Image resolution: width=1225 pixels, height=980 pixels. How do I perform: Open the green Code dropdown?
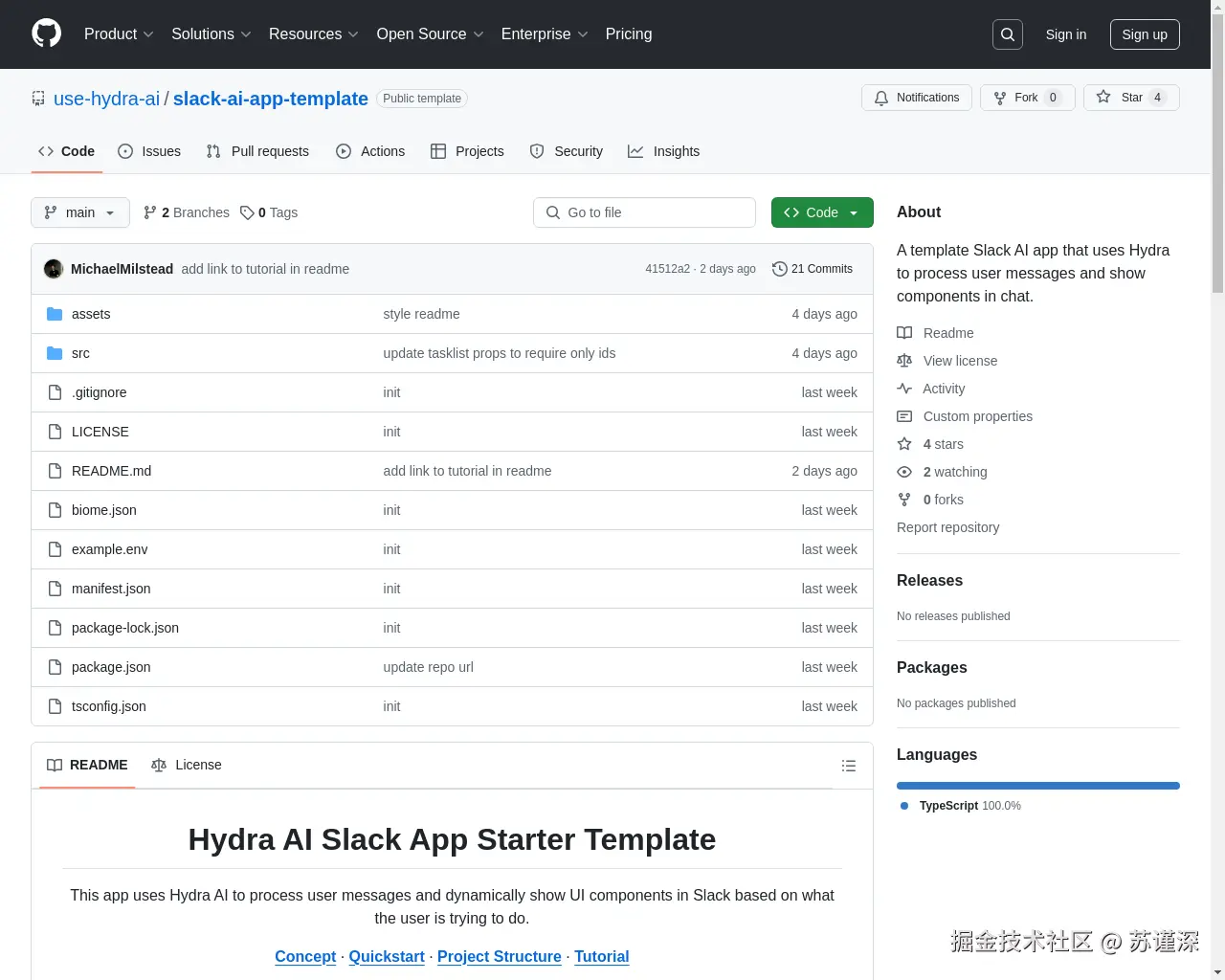pos(821,212)
